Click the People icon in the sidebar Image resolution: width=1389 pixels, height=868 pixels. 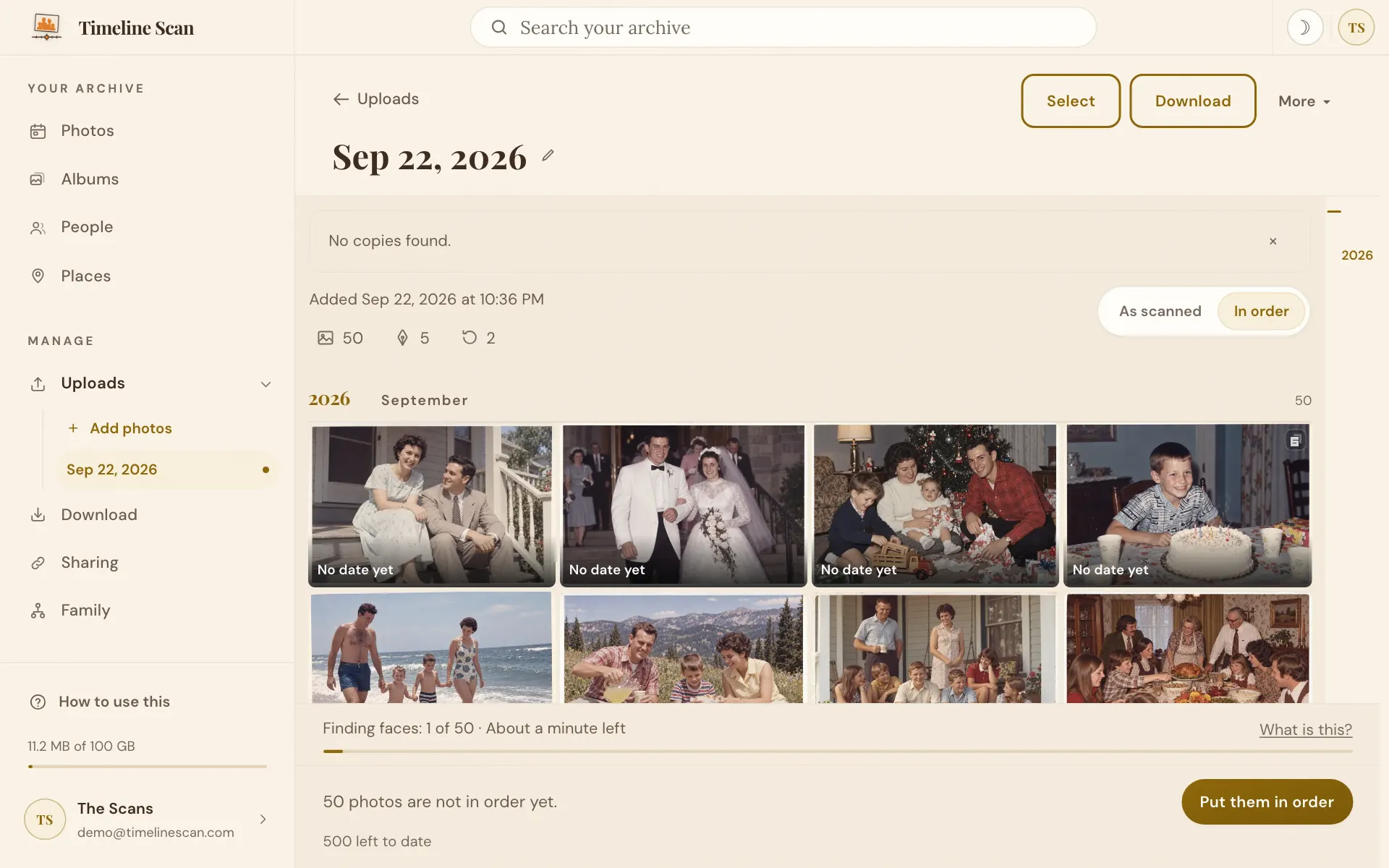pos(38,228)
